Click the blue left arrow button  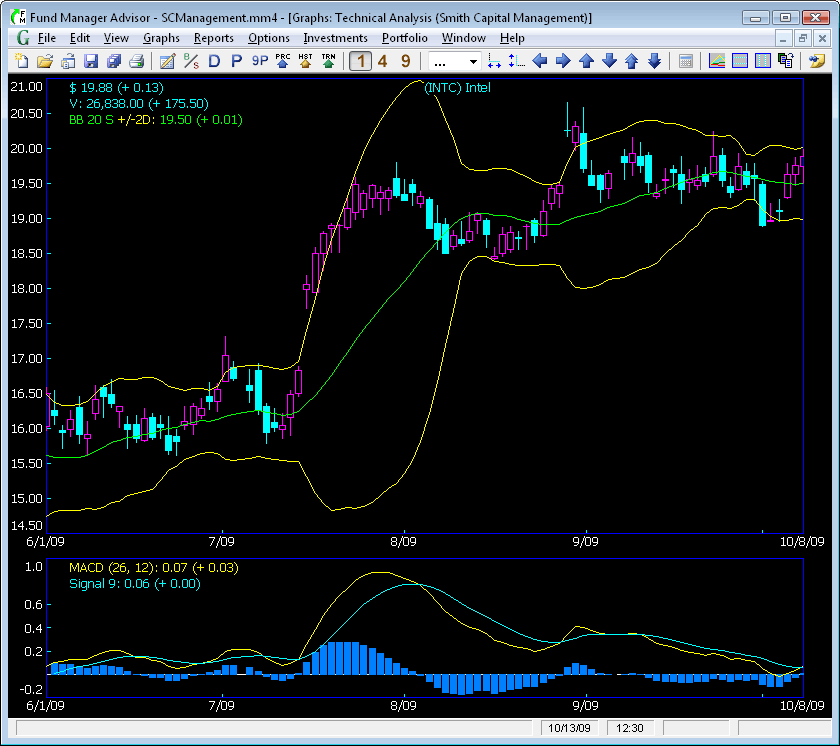540,61
